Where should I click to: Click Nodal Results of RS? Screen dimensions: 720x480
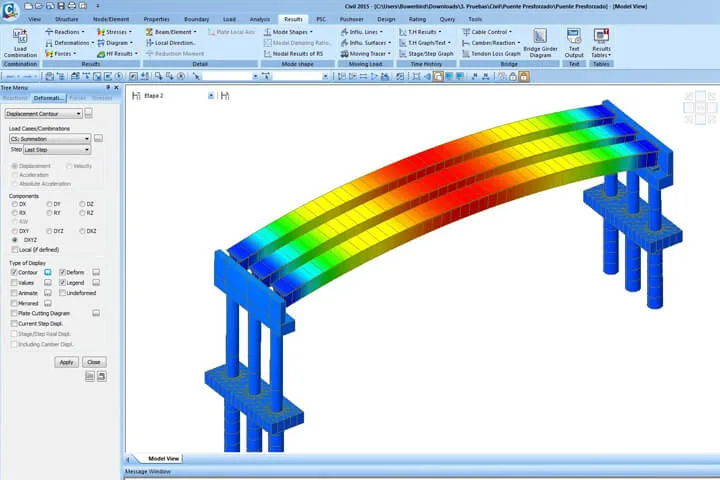[293, 54]
